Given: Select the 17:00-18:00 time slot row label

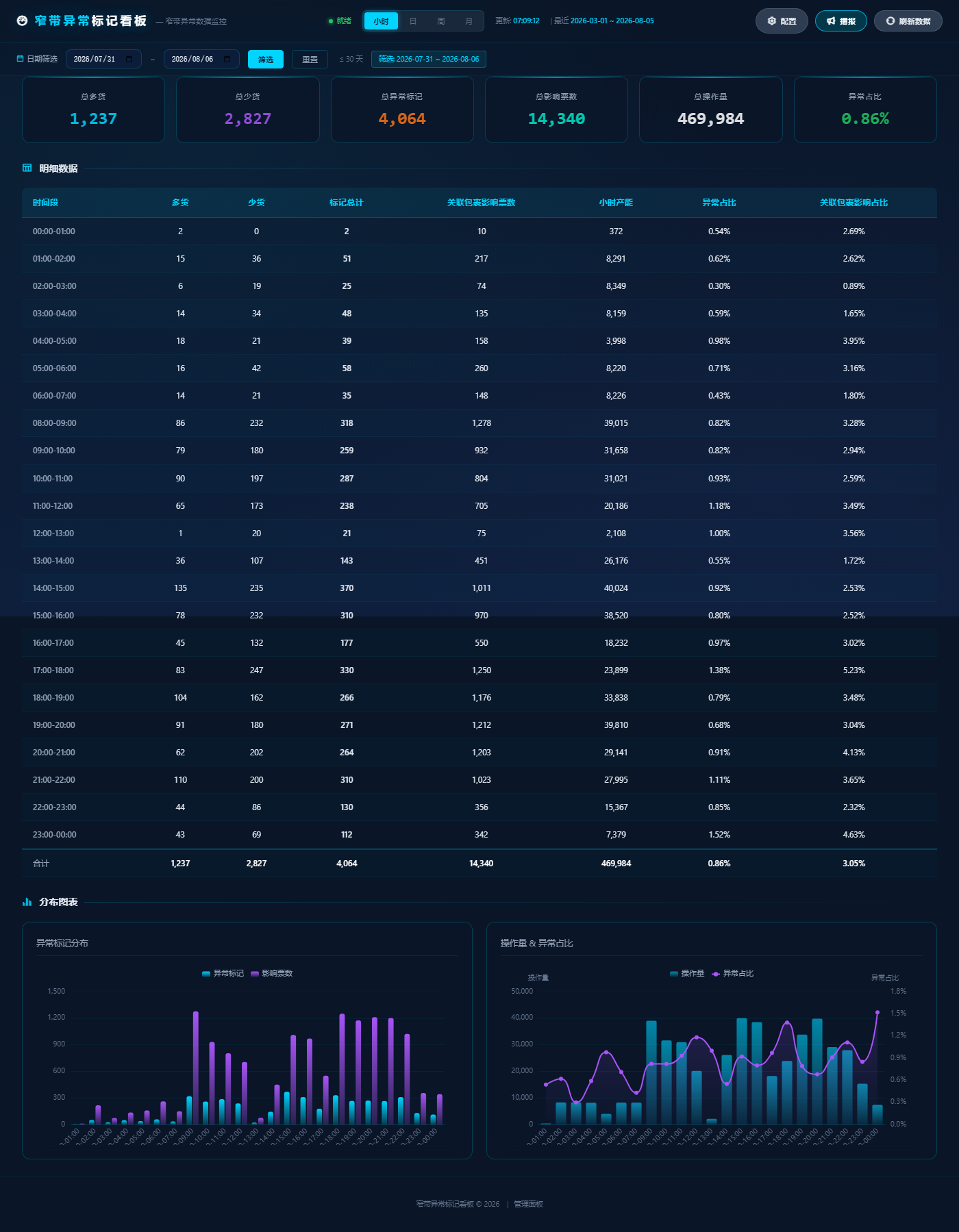Looking at the screenshot, I should 53,670.
